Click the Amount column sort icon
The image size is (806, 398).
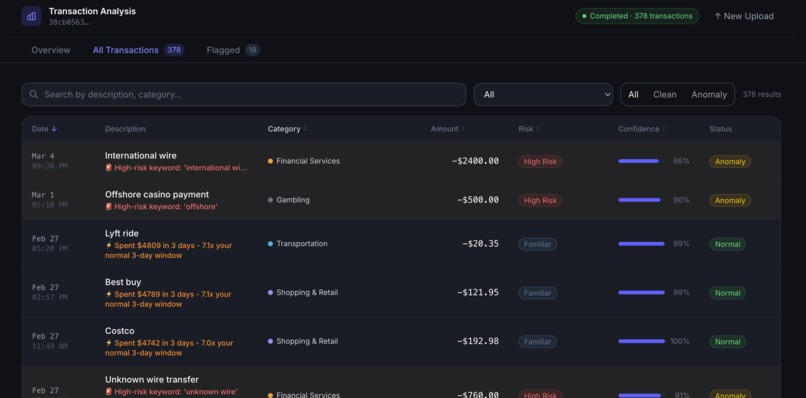[463, 129]
